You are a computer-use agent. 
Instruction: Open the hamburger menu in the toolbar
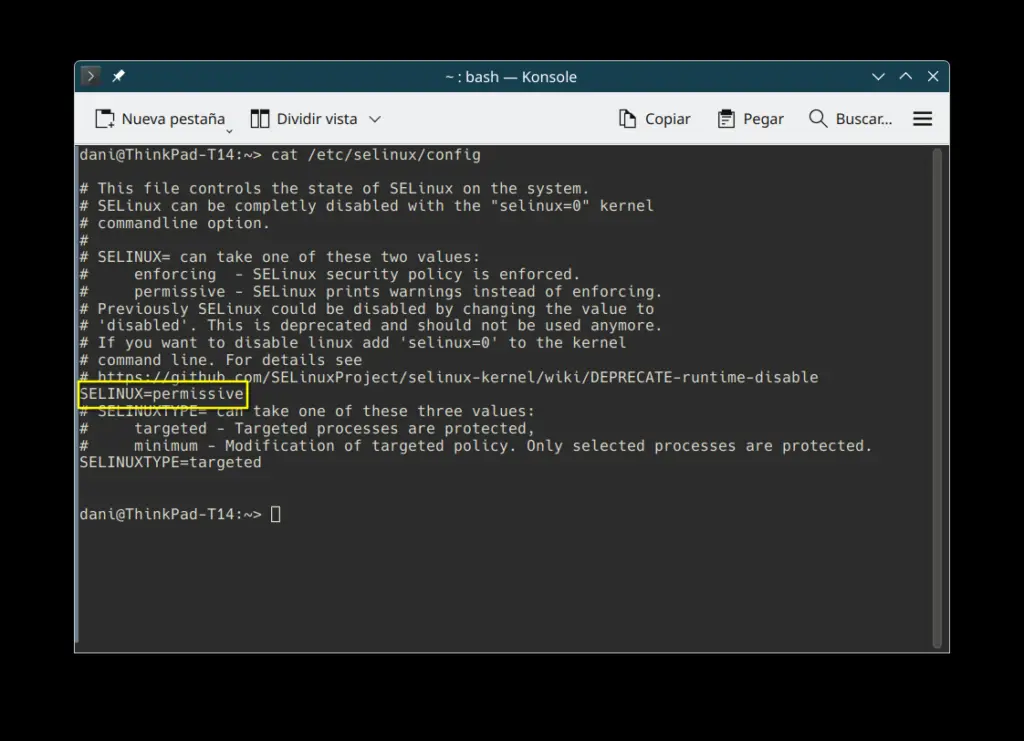pos(922,119)
